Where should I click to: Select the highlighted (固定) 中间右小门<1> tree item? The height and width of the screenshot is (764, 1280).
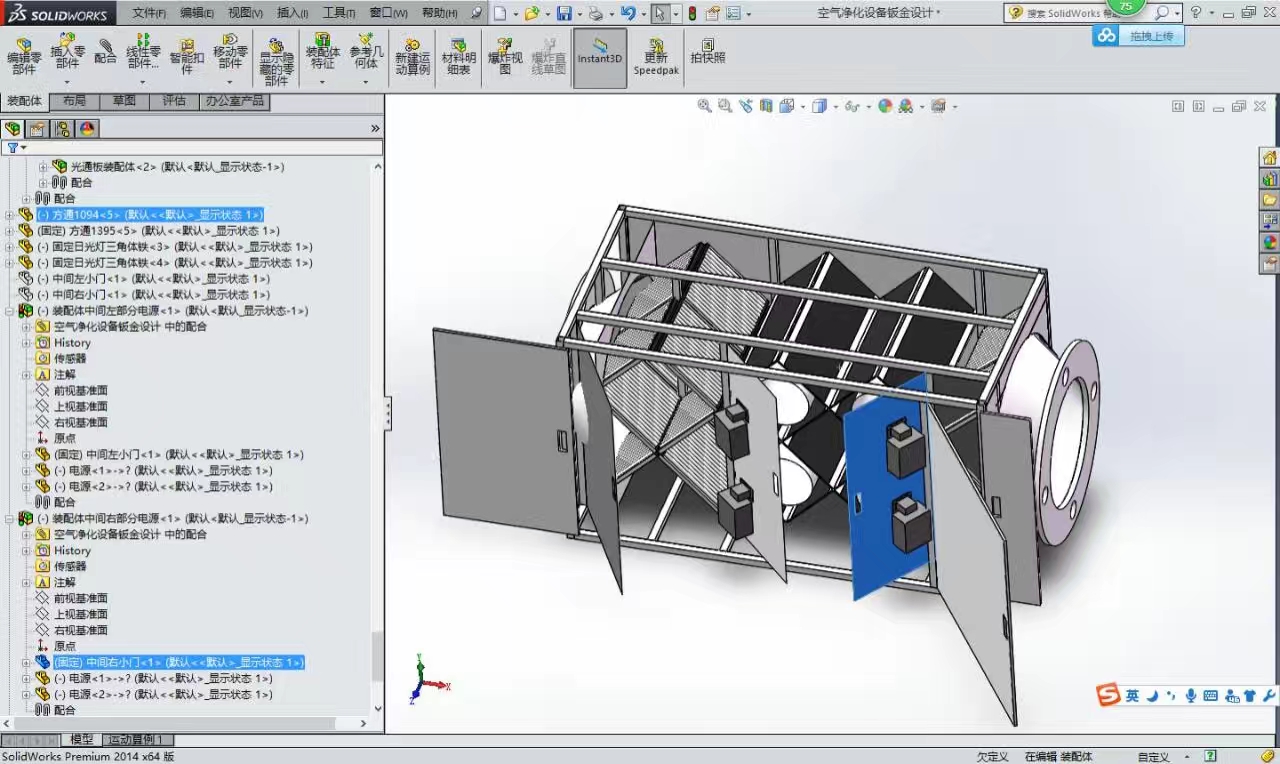click(x=178, y=663)
